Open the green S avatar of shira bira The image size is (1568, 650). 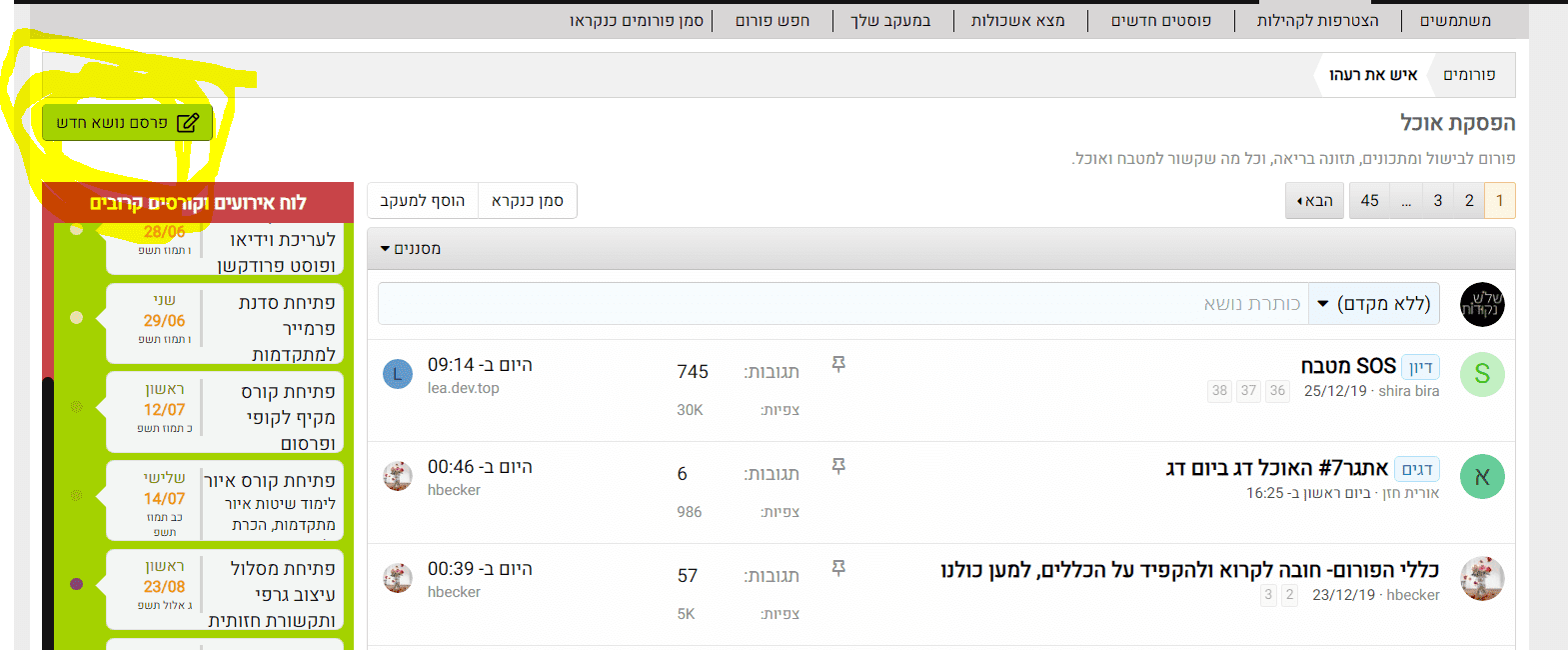pos(1482,374)
